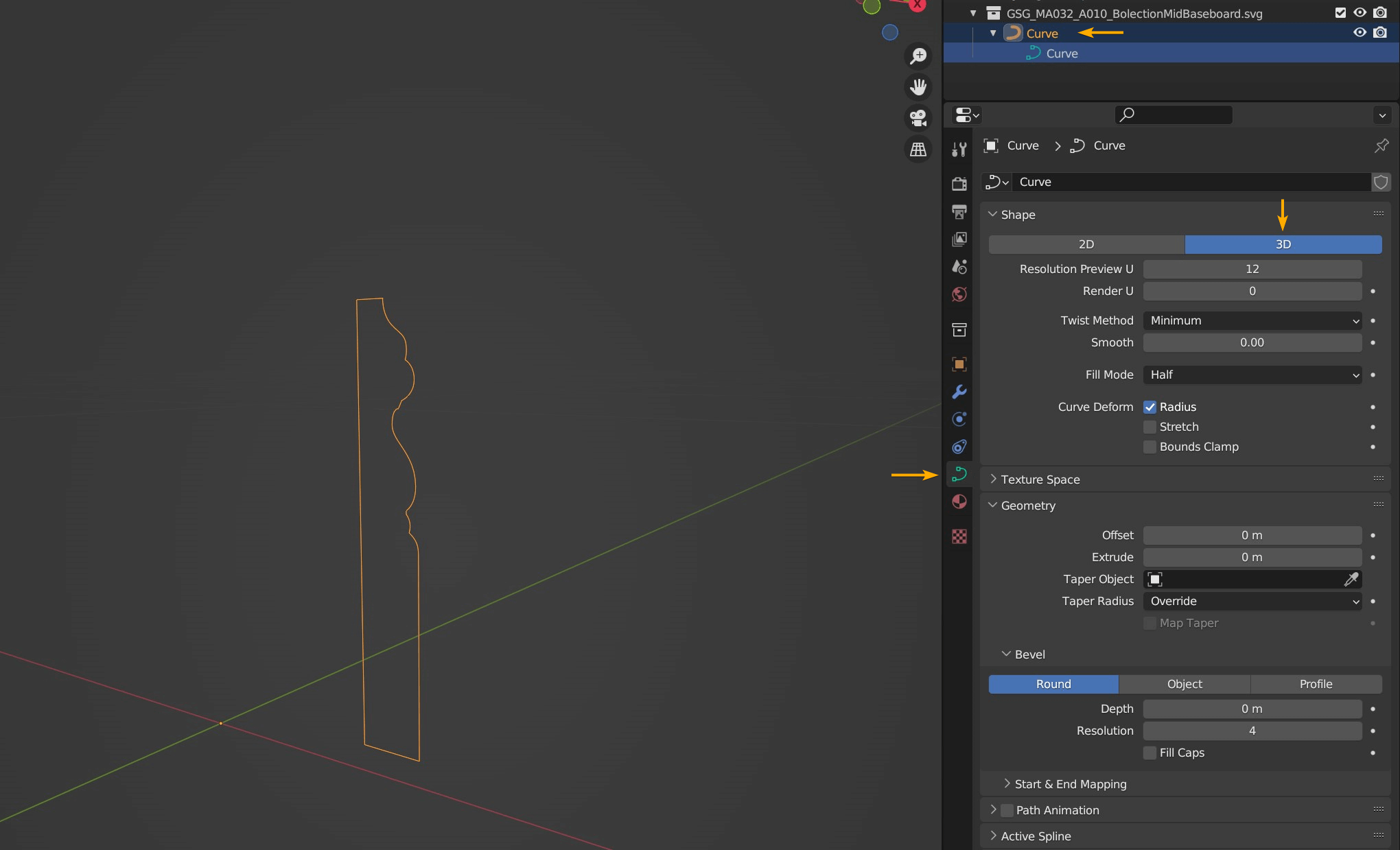The image size is (1400, 850).
Task: Enable Fill Caps checkbox
Action: coord(1150,753)
